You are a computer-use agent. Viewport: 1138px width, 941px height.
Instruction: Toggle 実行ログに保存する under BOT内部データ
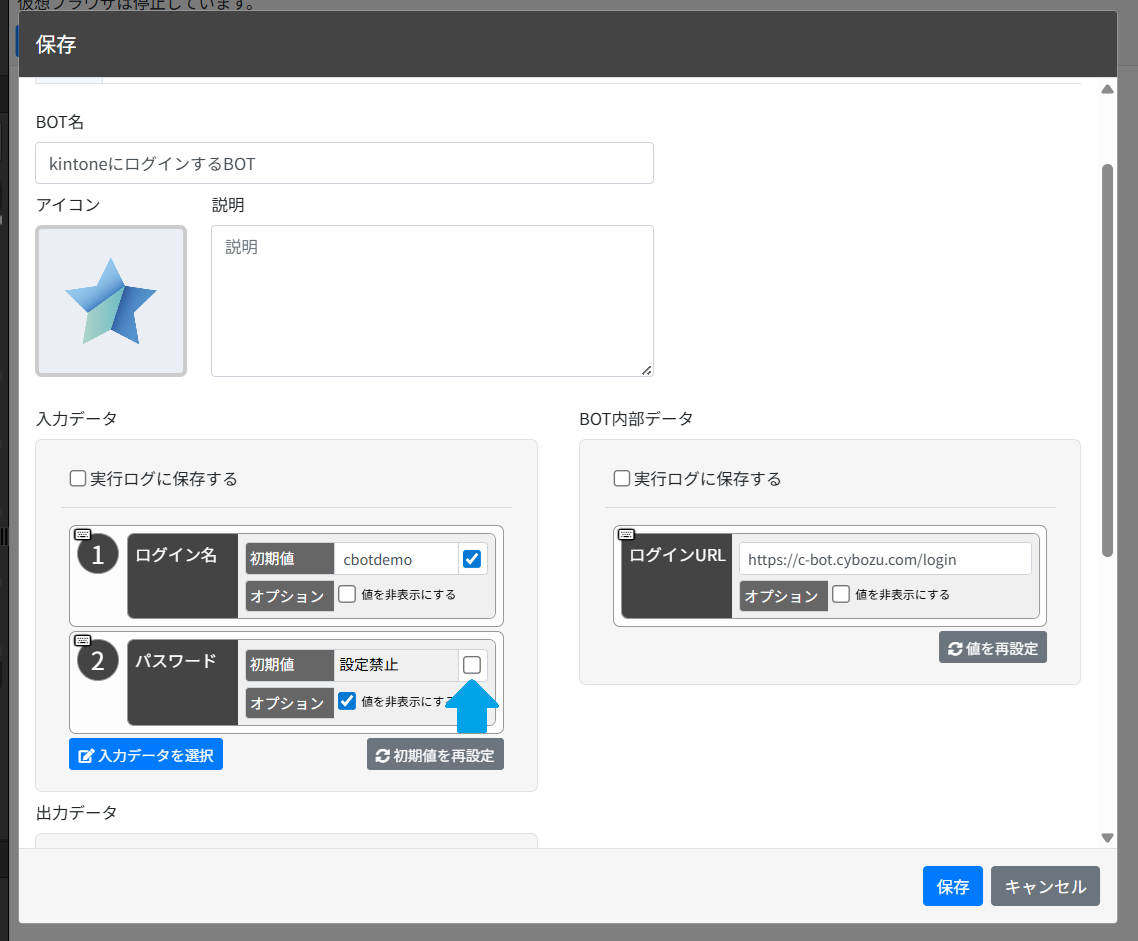click(622, 478)
